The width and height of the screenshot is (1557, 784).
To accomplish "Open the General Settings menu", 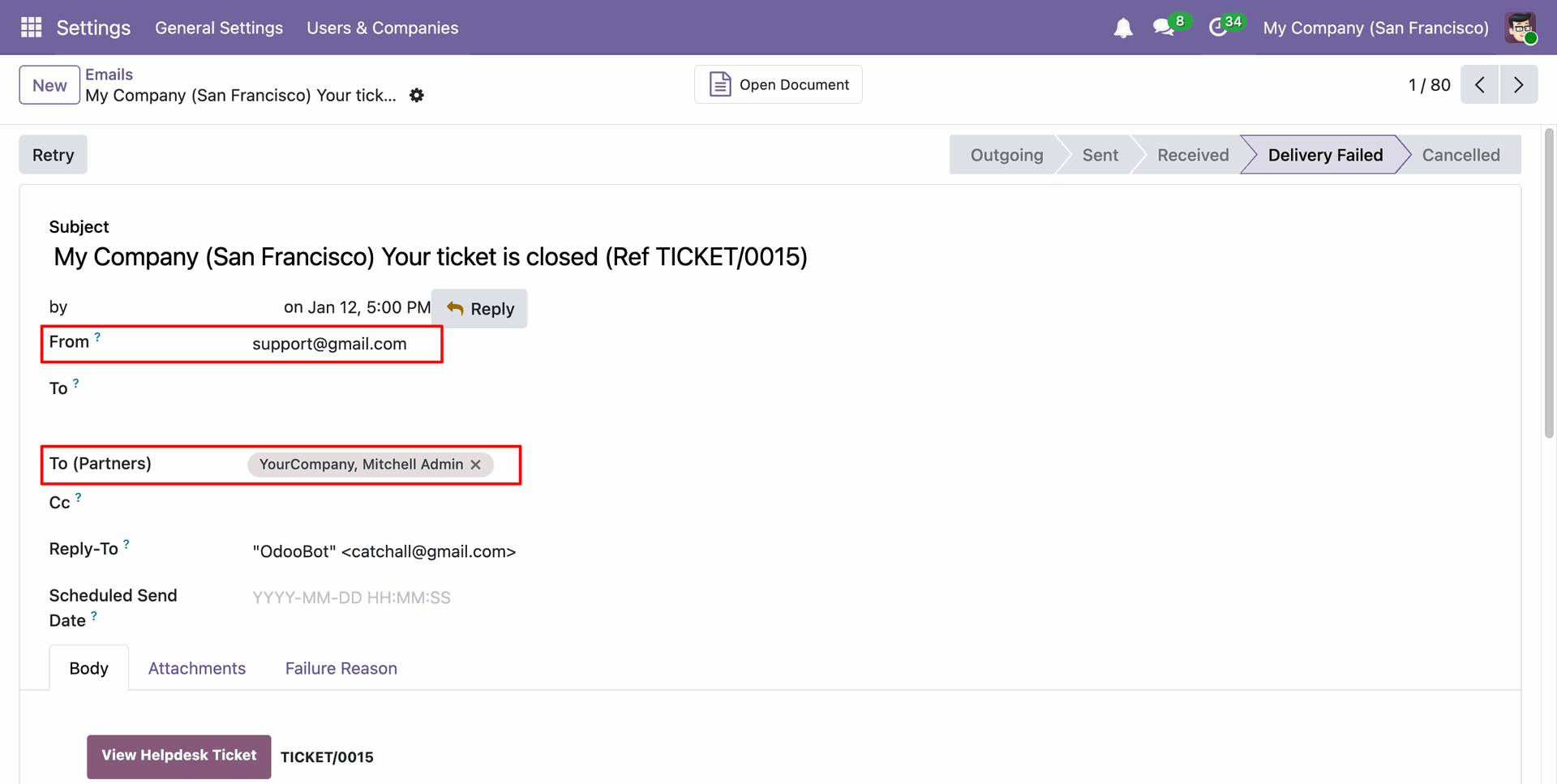I will (219, 28).
